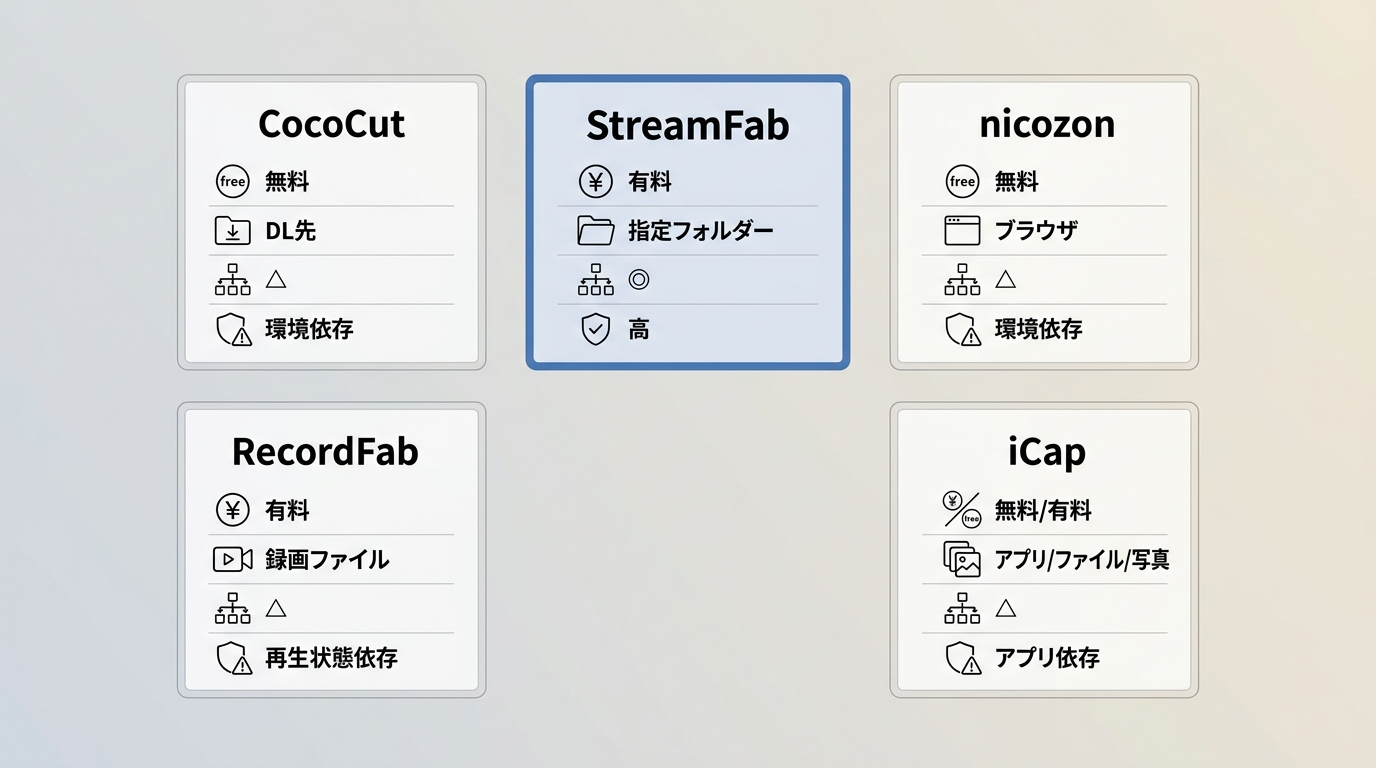The height and width of the screenshot is (768, 1376).
Task: Click the network hierarchy icon in CocoCut card
Action: (x=232, y=280)
